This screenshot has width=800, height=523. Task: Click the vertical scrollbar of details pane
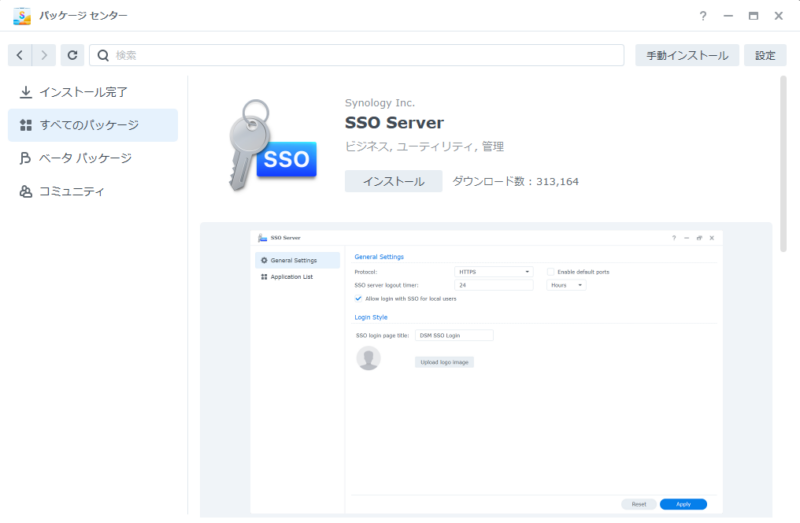(x=783, y=164)
